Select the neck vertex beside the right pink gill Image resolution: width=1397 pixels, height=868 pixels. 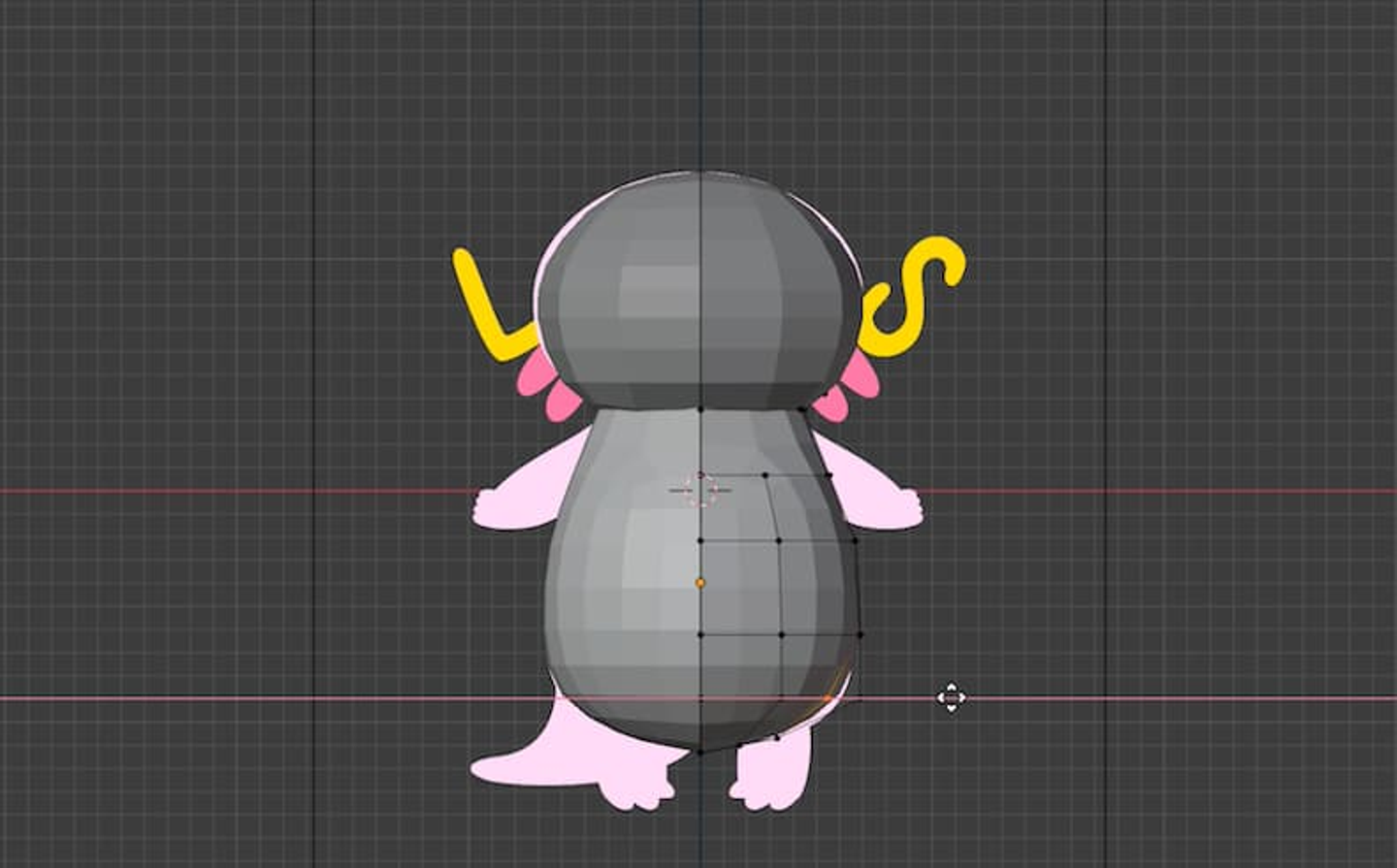point(801,409)
